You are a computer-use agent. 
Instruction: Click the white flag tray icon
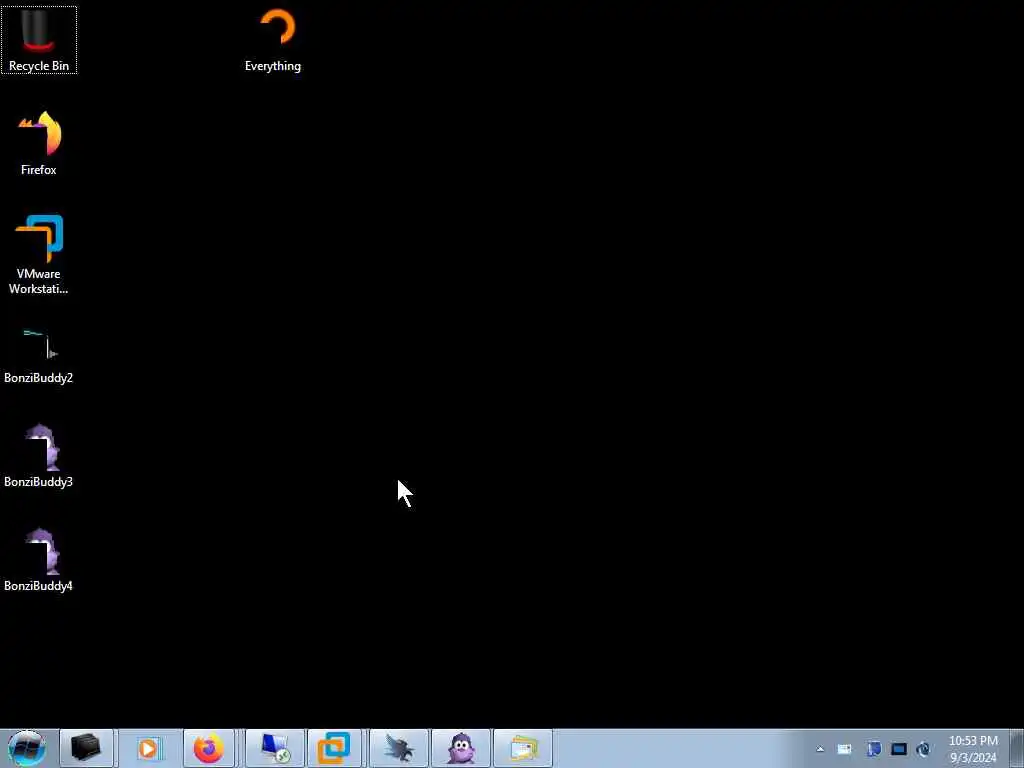tap(844, 749)
